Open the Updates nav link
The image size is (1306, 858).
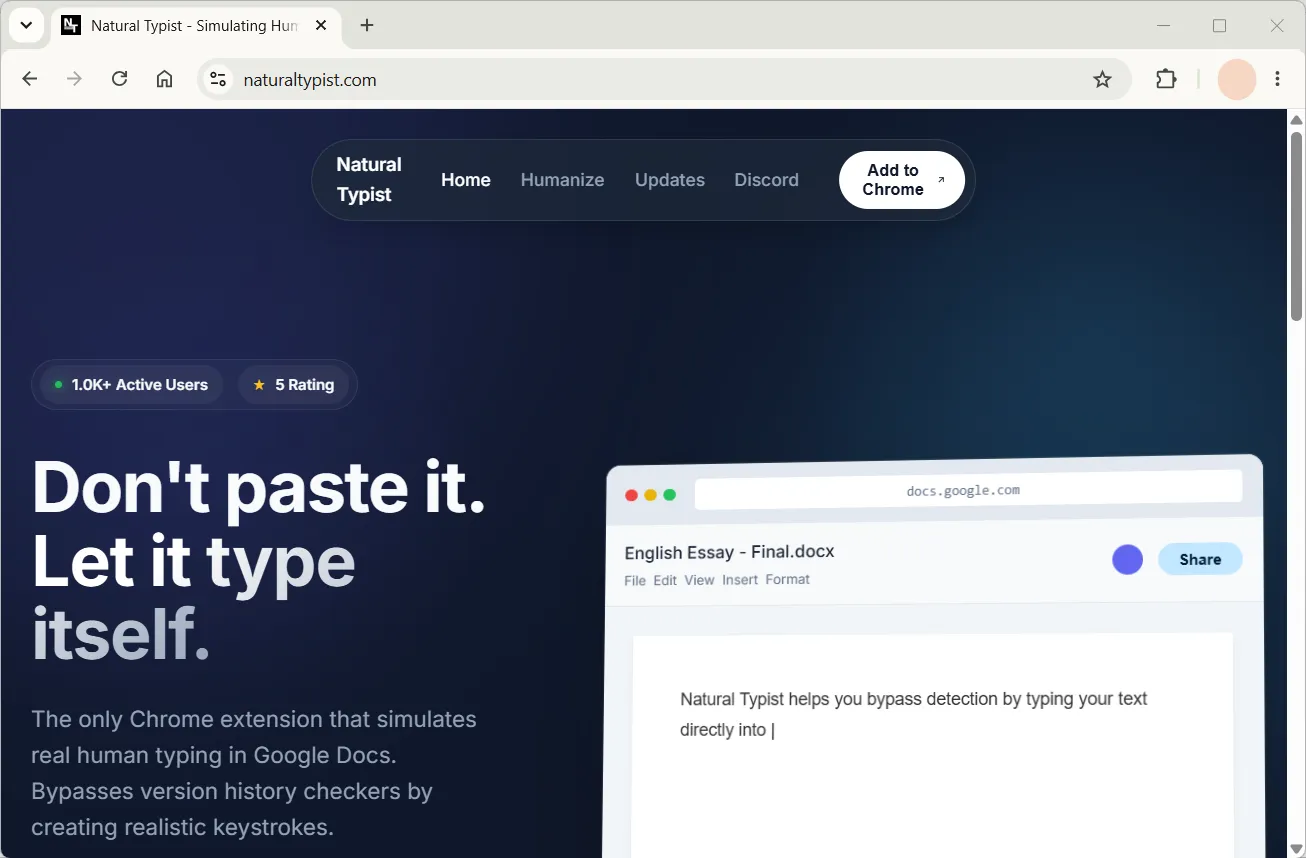[670, 180]
